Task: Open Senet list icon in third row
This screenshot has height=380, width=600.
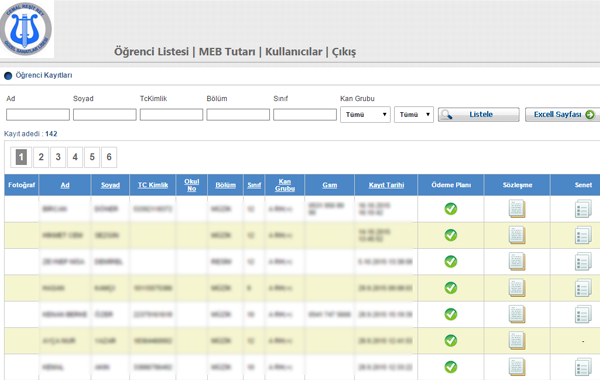Action: pos(583,262)
